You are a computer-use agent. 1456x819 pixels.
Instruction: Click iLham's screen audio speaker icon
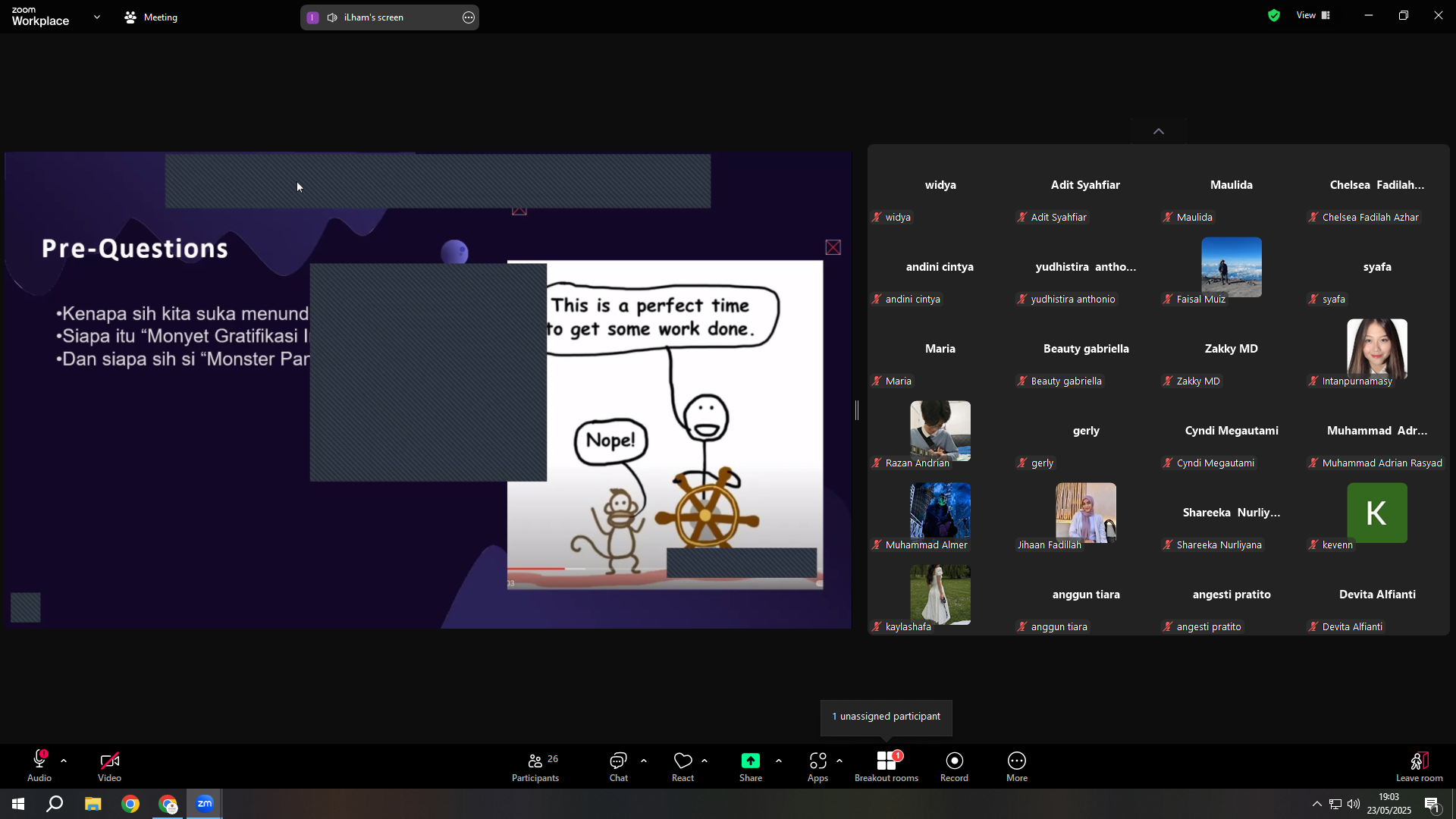[x=332, y=17]
